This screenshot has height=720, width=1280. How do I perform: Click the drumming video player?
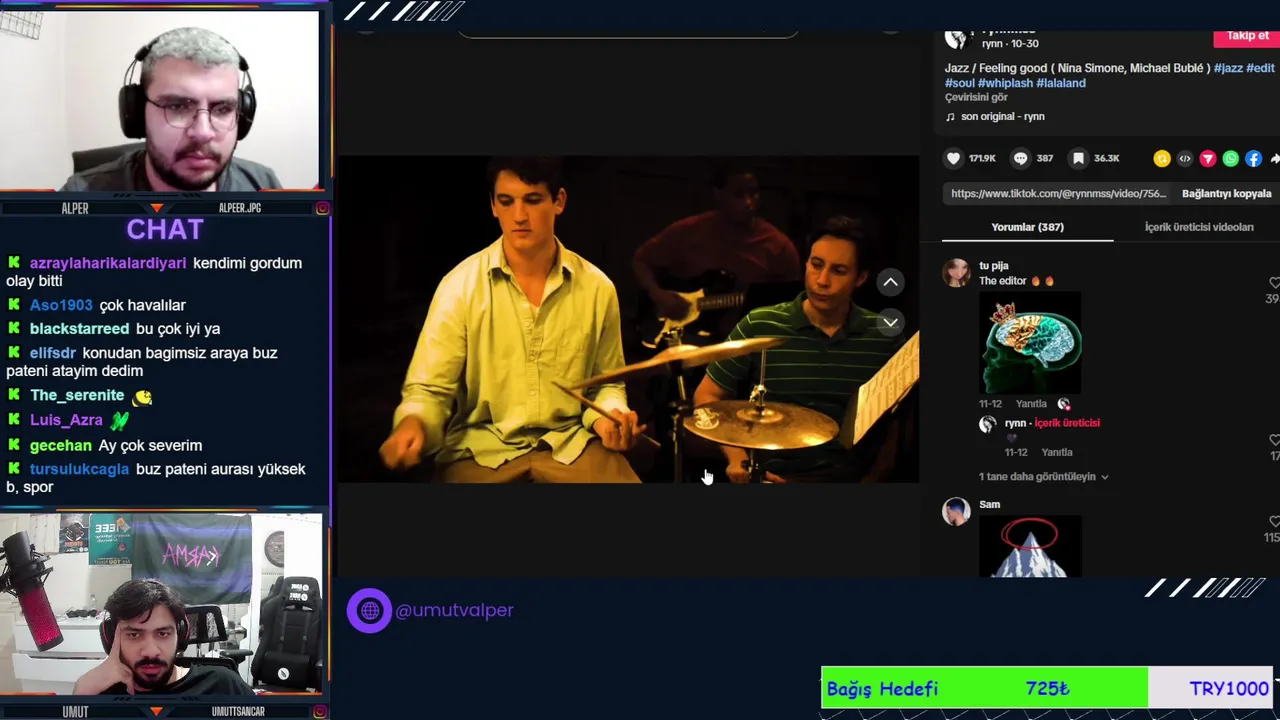click(628, 319)
